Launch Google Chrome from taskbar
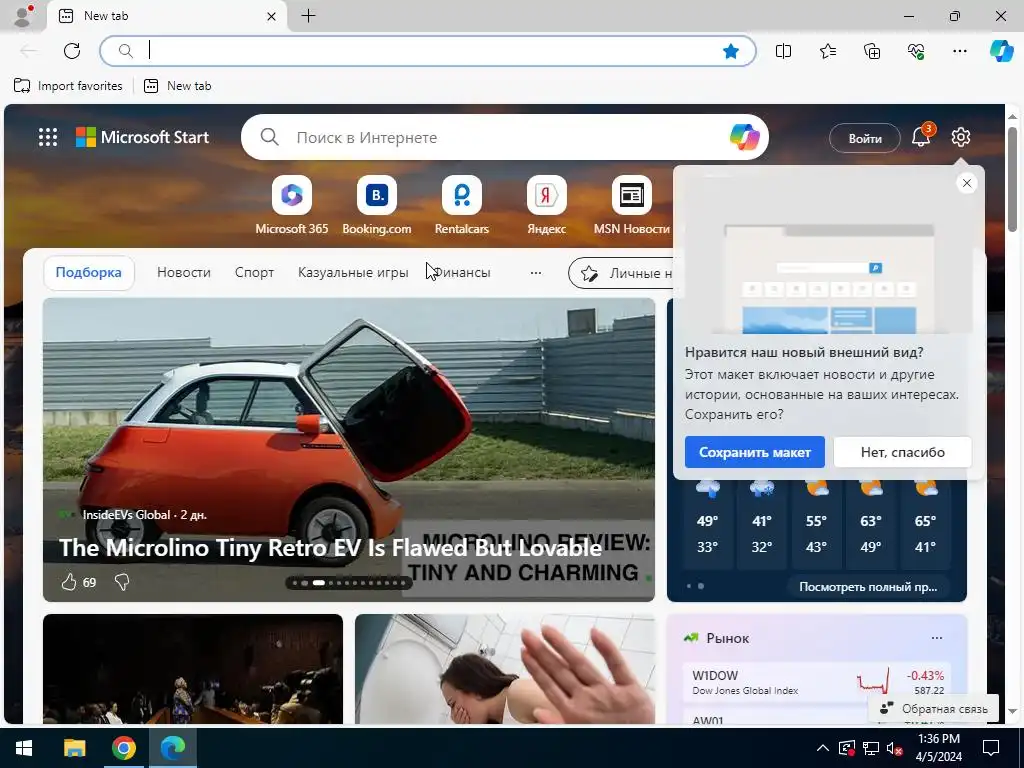 tap(123, 748)
